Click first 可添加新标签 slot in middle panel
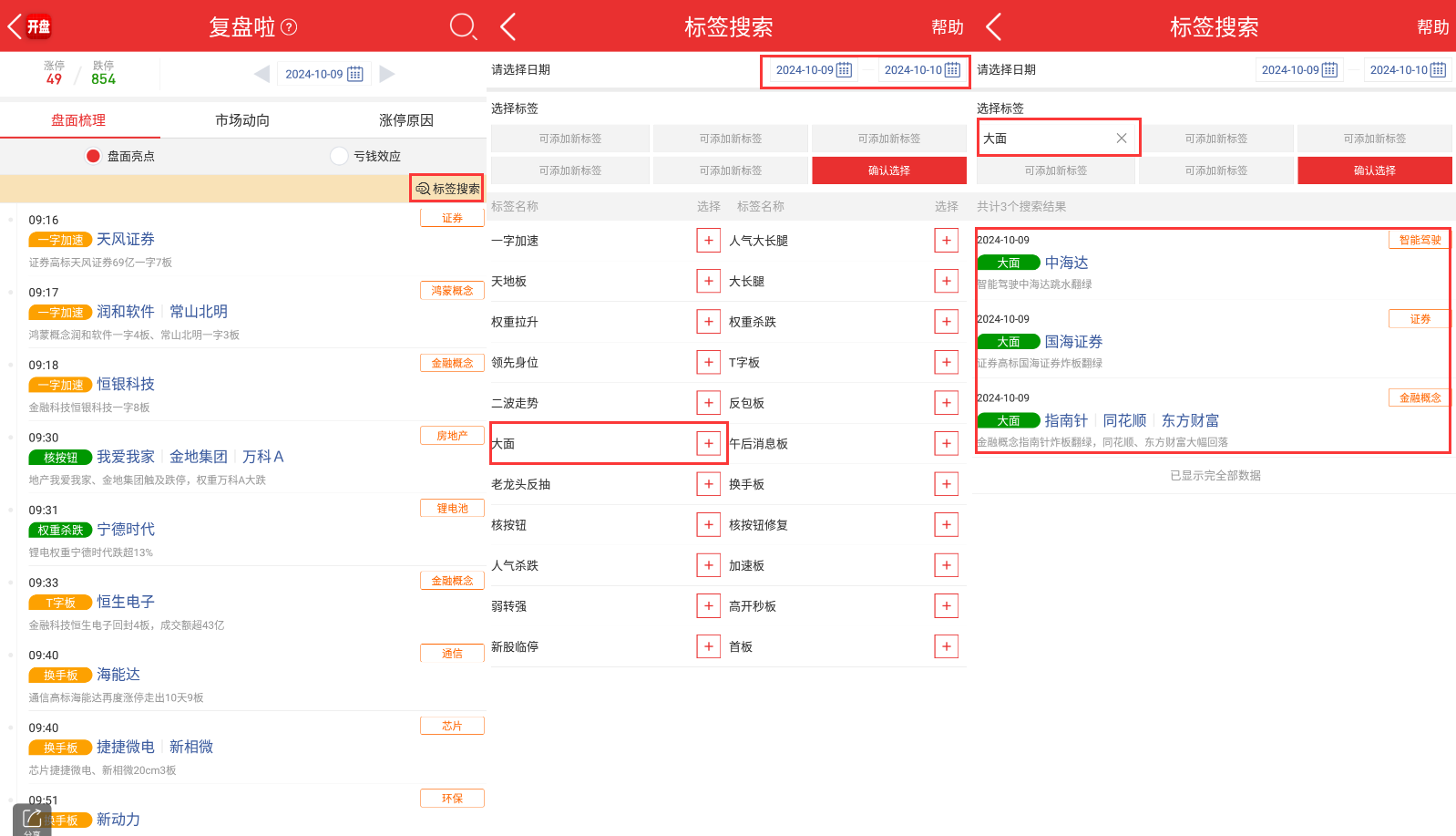Viewport: 1456px width, 836px height. [x=570, y=139]
